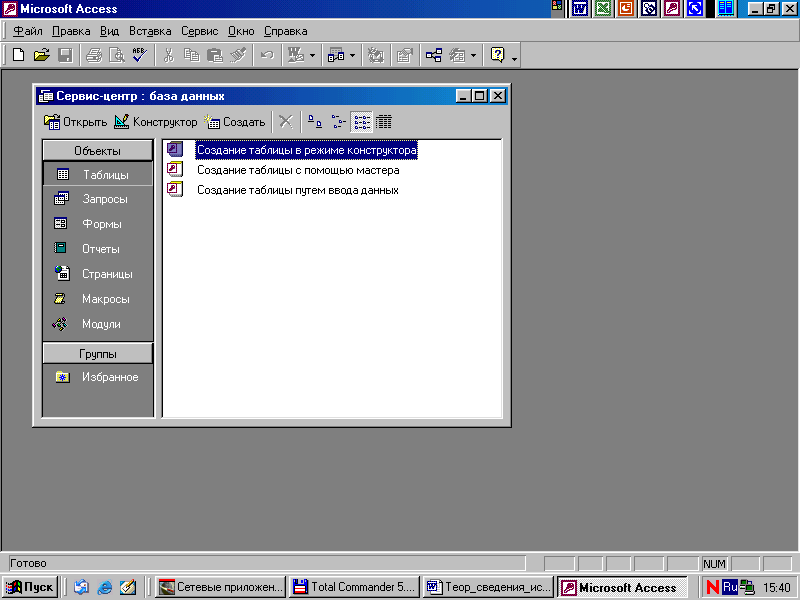Launch Internet Explorer from quick launch
This screenshot has width=800, height=600.
[105, 587]
